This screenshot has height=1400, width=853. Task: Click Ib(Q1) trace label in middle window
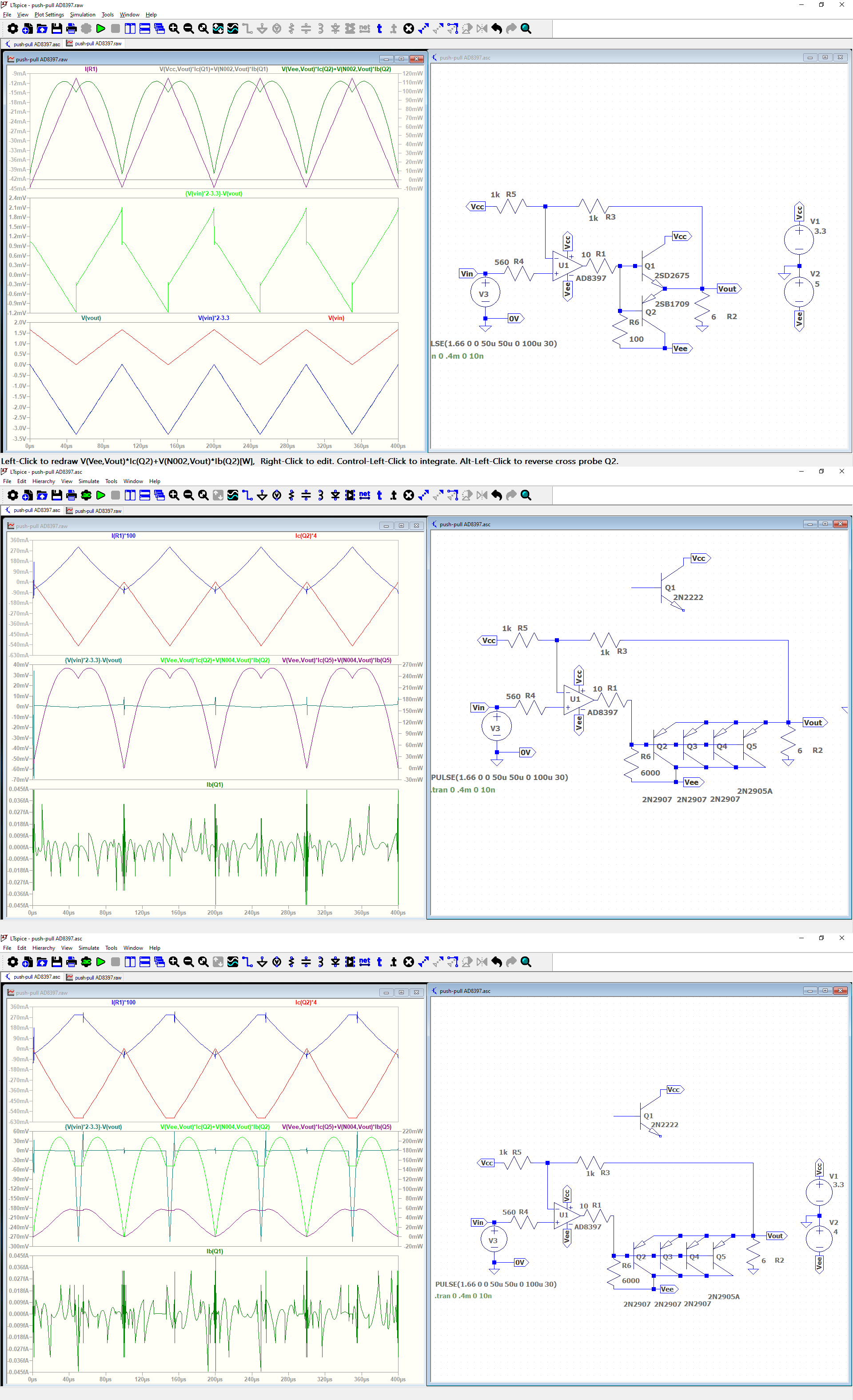pyautogui.click(x=215, y=784)
